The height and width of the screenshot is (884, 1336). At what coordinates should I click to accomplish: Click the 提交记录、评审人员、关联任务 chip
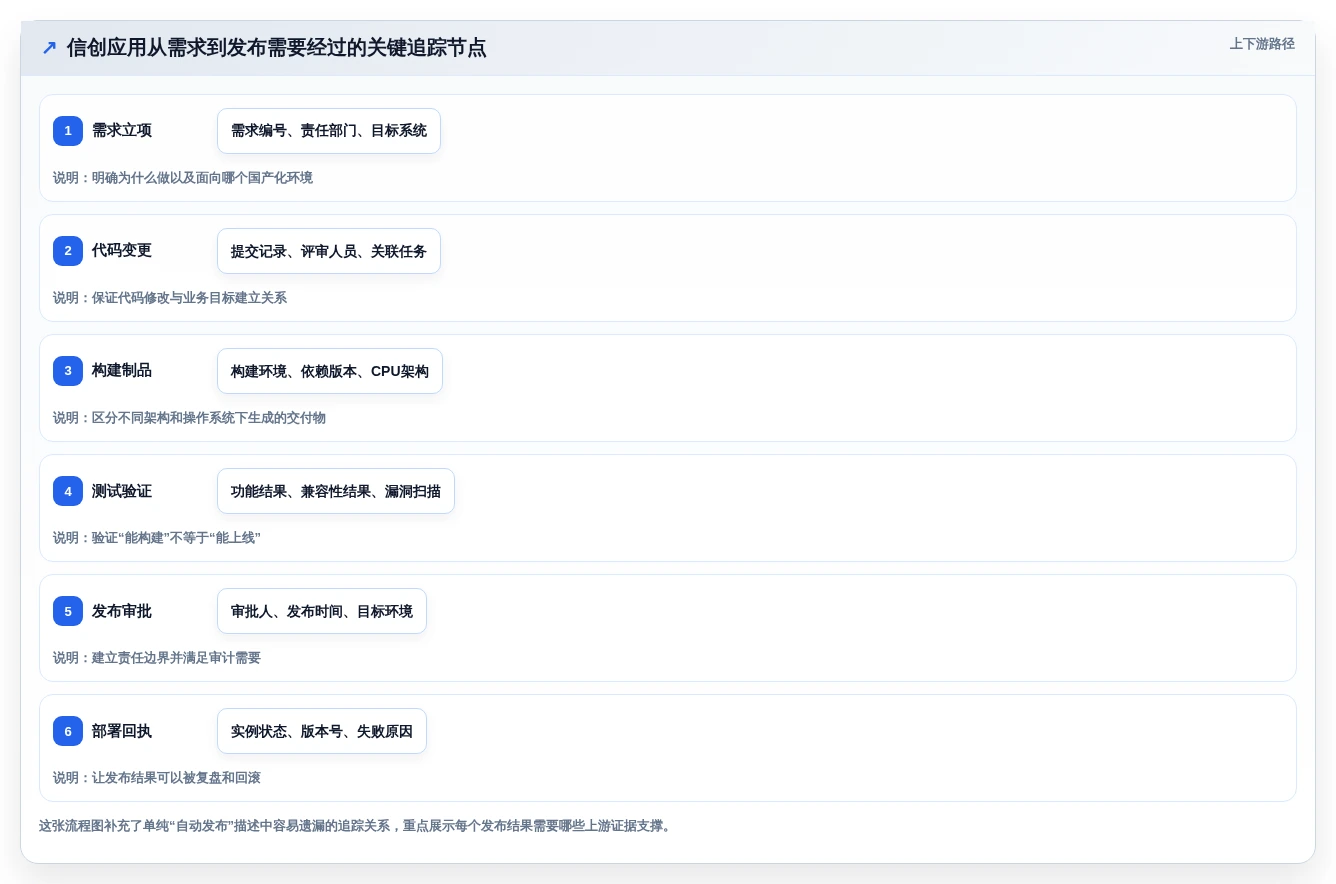click(329, 251)
